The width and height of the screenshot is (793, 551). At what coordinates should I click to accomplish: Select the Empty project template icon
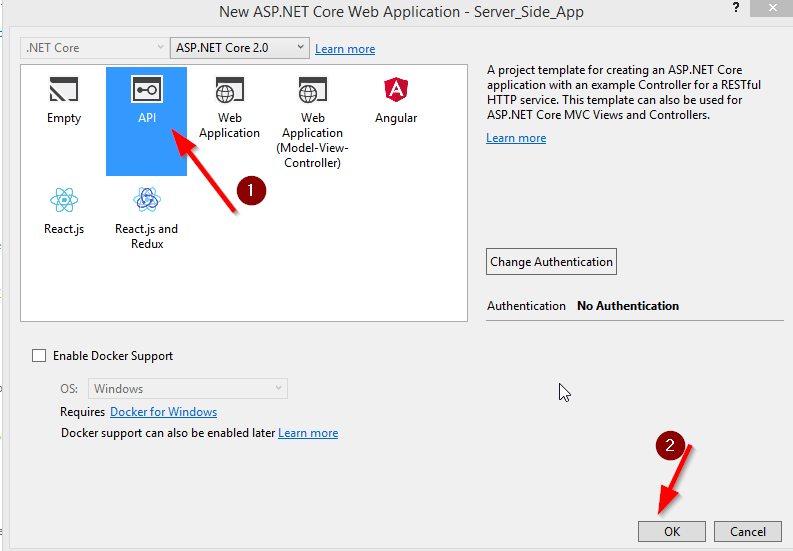tap(64, 90)
